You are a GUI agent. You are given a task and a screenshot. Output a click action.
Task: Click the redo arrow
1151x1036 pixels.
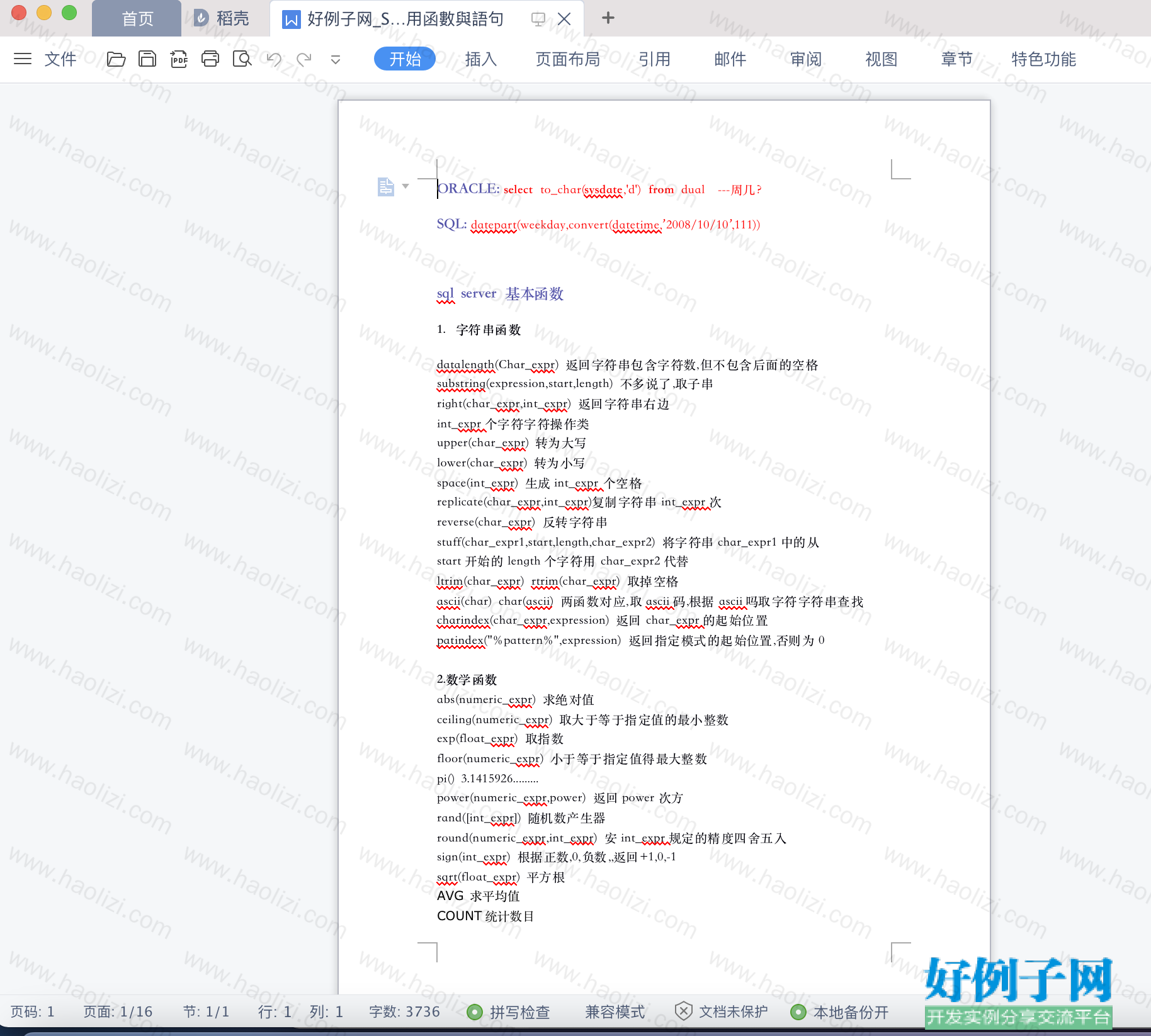[304, 59]
